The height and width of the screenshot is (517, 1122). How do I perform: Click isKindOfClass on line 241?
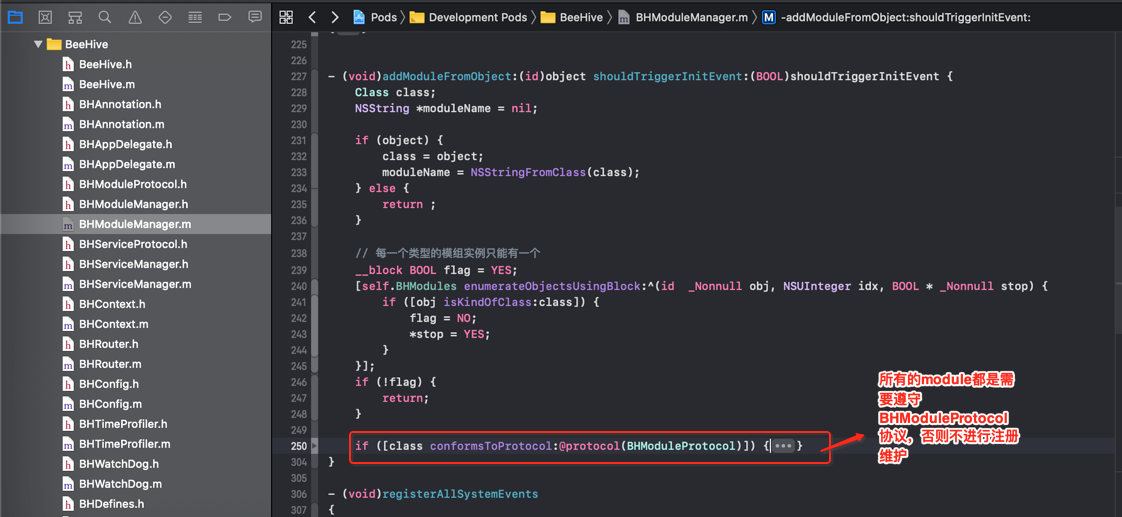[485, 302]
